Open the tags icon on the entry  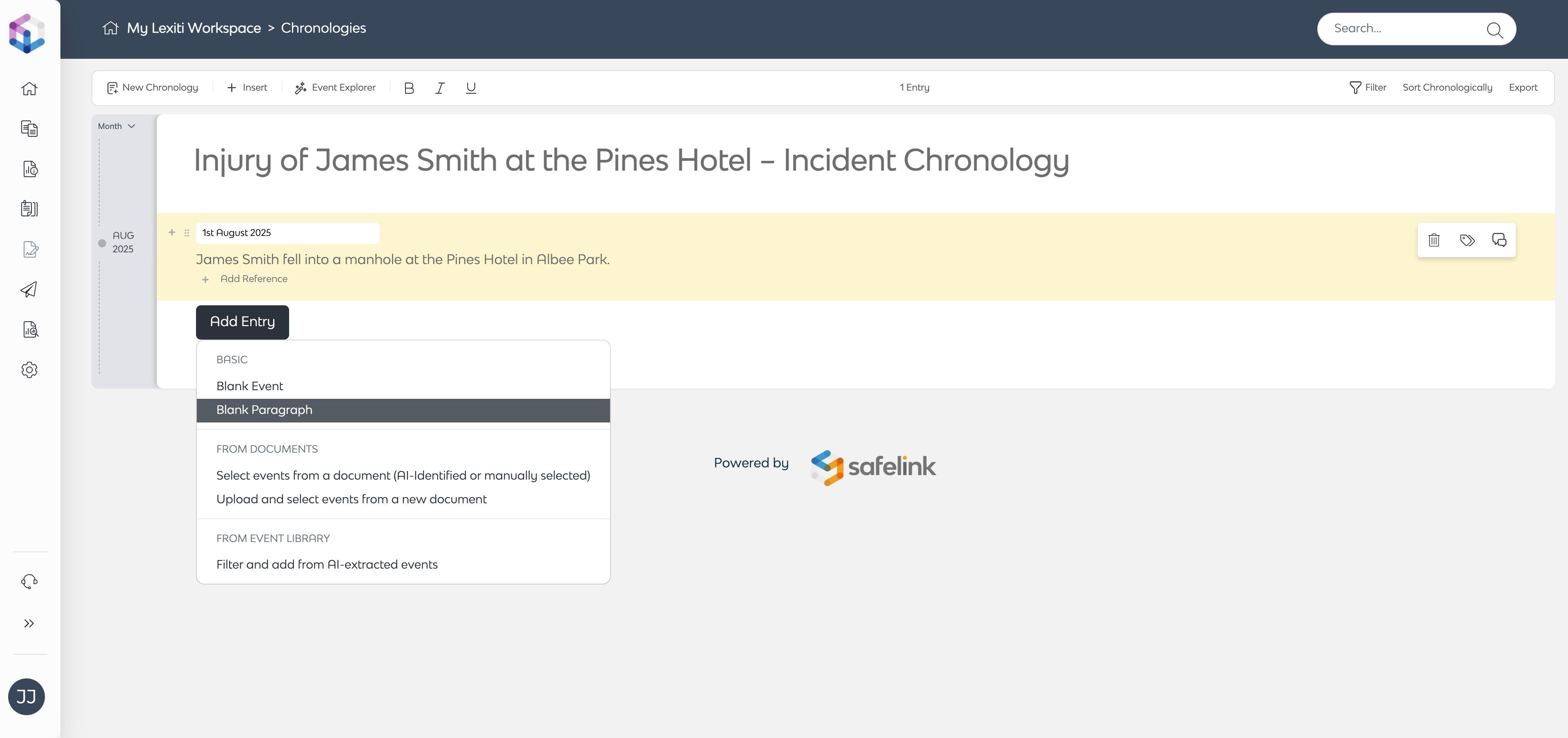pyautogui.click(x=1467, y=240)
